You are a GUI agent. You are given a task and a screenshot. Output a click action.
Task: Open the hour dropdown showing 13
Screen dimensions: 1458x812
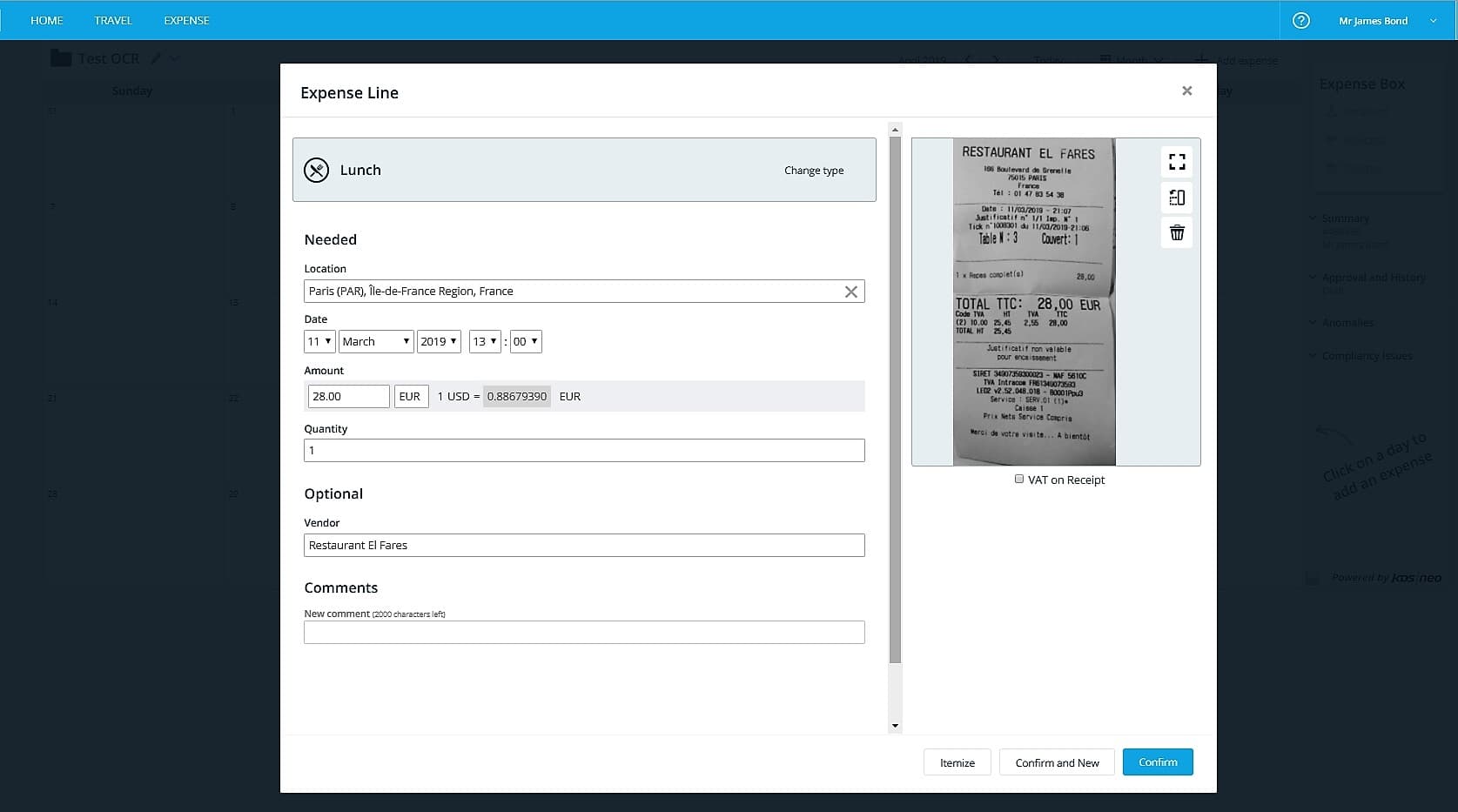tap(485, 341)
